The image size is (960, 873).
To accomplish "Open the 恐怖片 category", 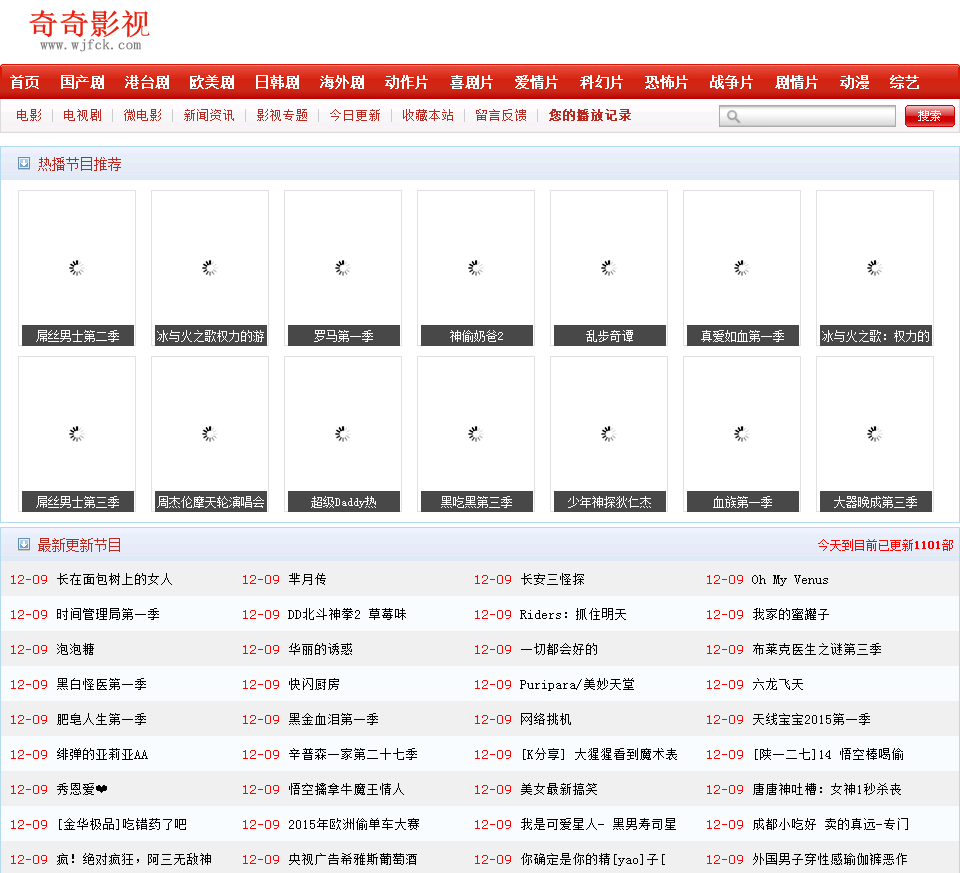I will (666, 82).
